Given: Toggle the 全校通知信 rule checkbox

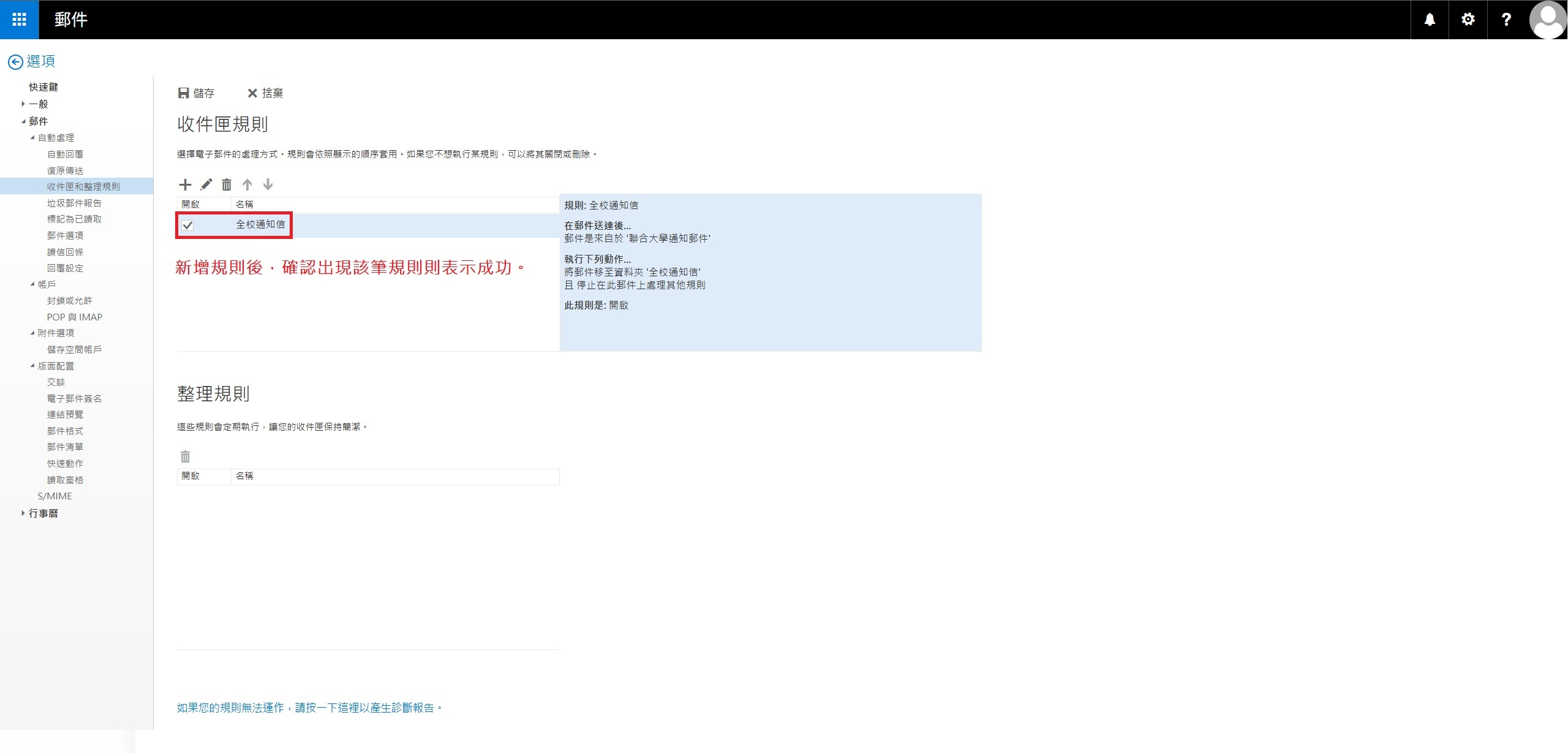Looking at the screenshot, I should pyautogui.click(x=188, y=225).
